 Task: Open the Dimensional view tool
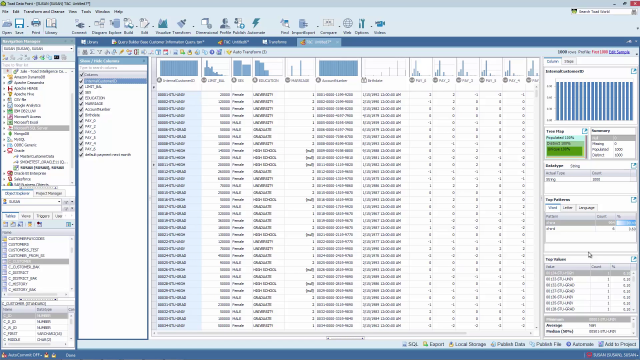click(207, 26)
